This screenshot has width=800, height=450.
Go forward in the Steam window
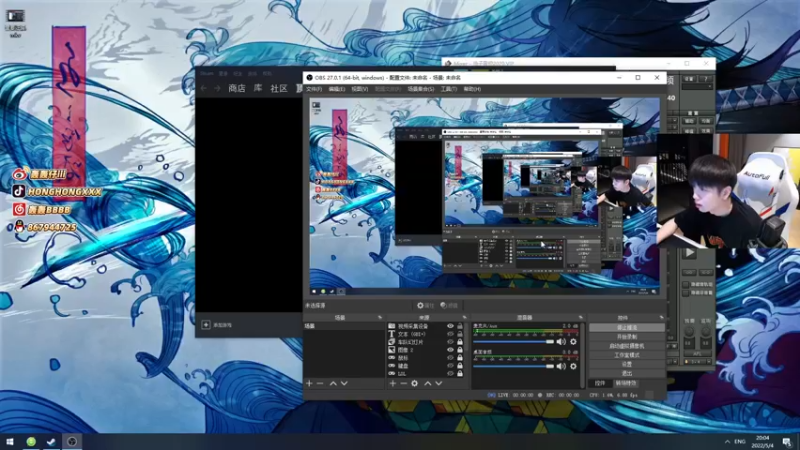point(217,88)
